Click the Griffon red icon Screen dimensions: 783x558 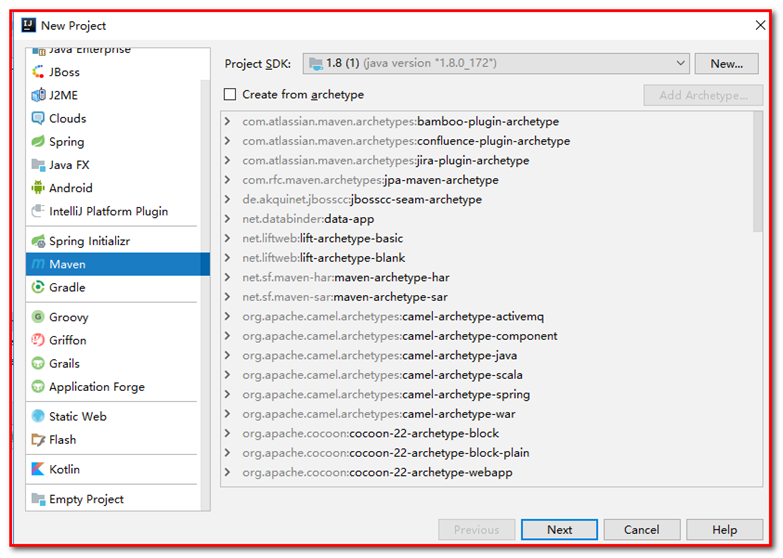coord(38,340)
